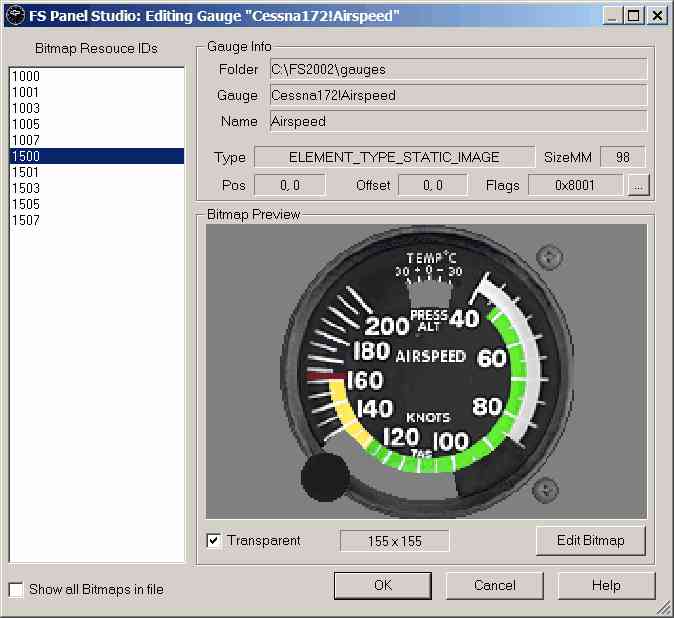Select bitmap resource ID 1505
Screen dimensions: 674x618
click(97, 204)
